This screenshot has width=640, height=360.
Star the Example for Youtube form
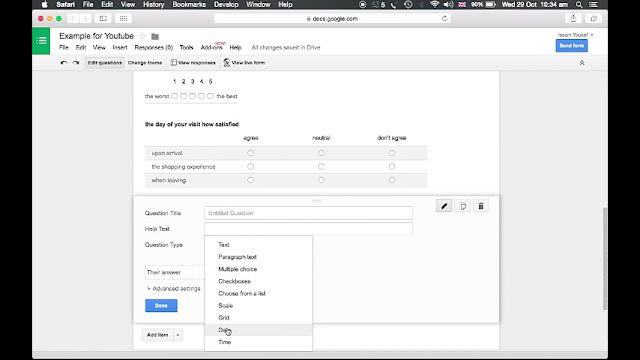[x=142, y=36]
